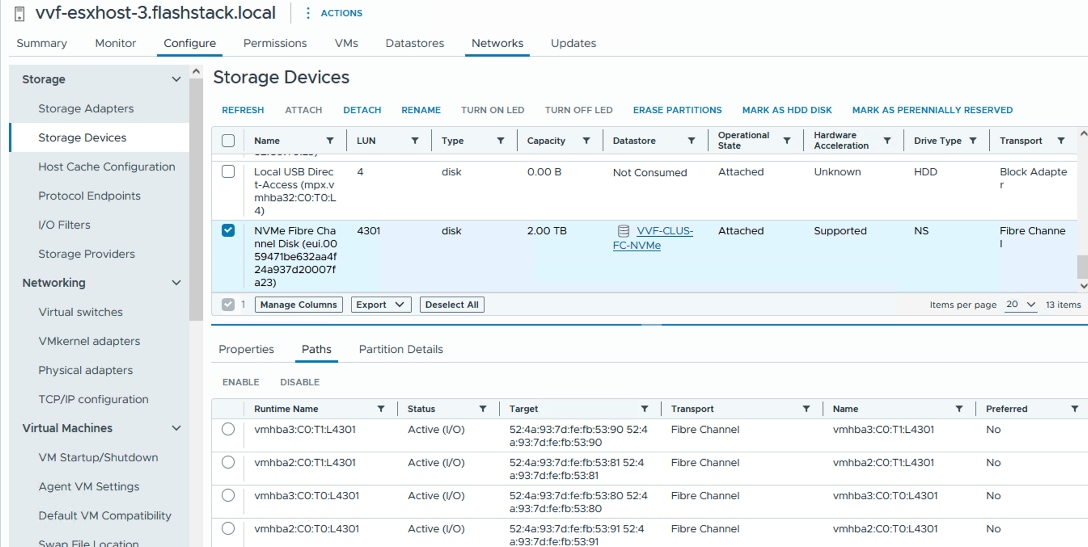
Task: Open Host Cache Configuration in sidebar
Action: (x=107, y=167)
